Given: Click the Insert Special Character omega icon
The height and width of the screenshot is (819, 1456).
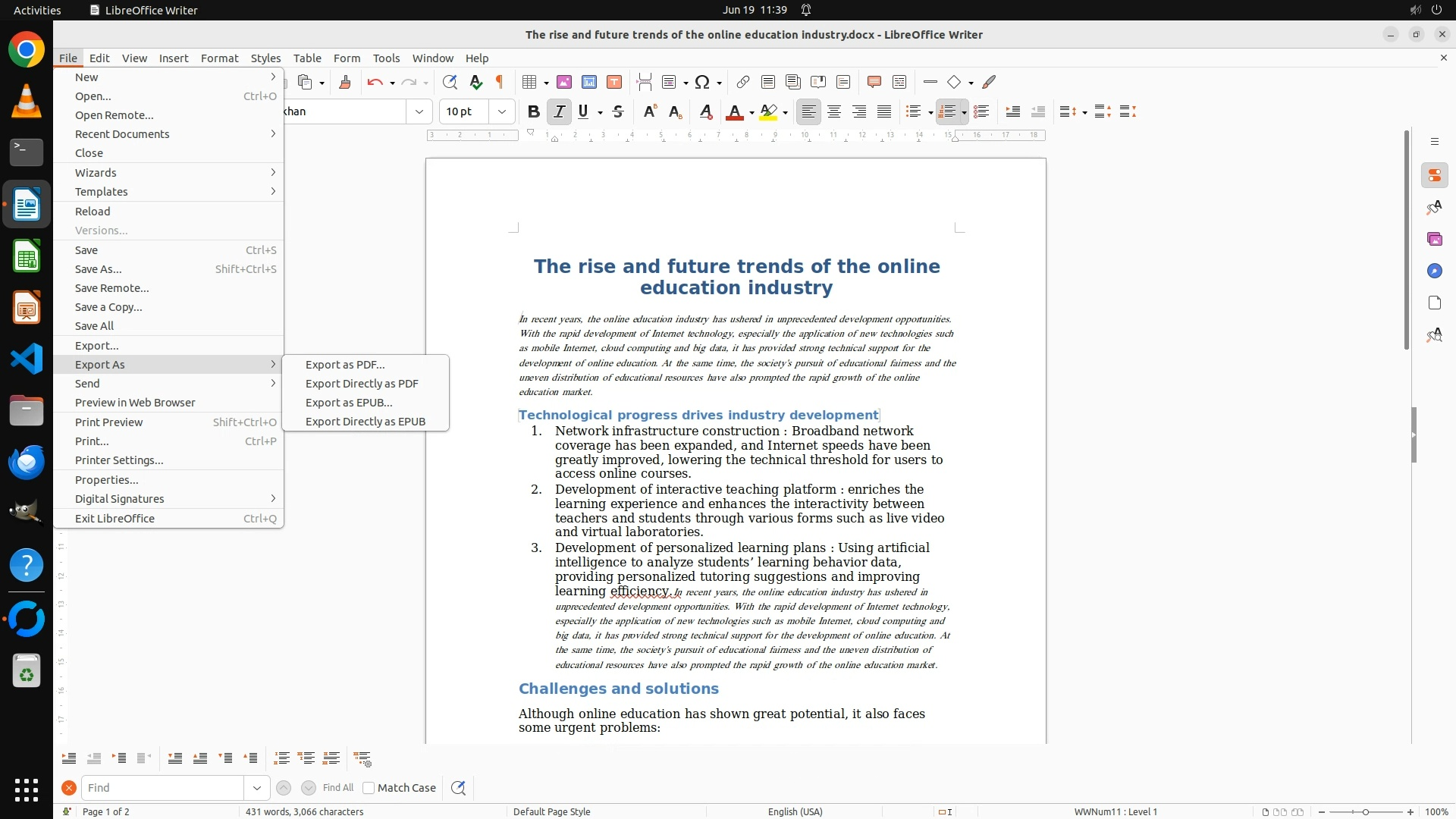Looking at the screenshot, I should (702, 82).
